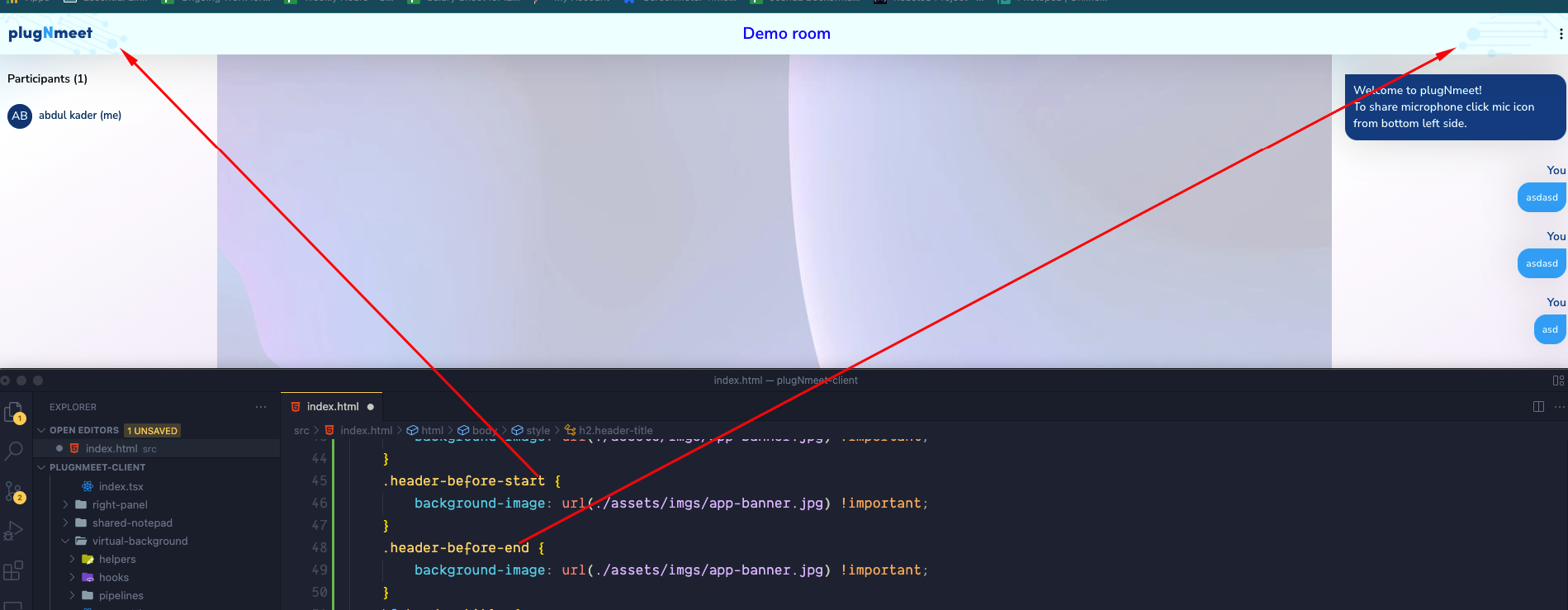Select the index.html editor tab
Image resolution: width=1568 pixels, height=610 pixels.
332,407
